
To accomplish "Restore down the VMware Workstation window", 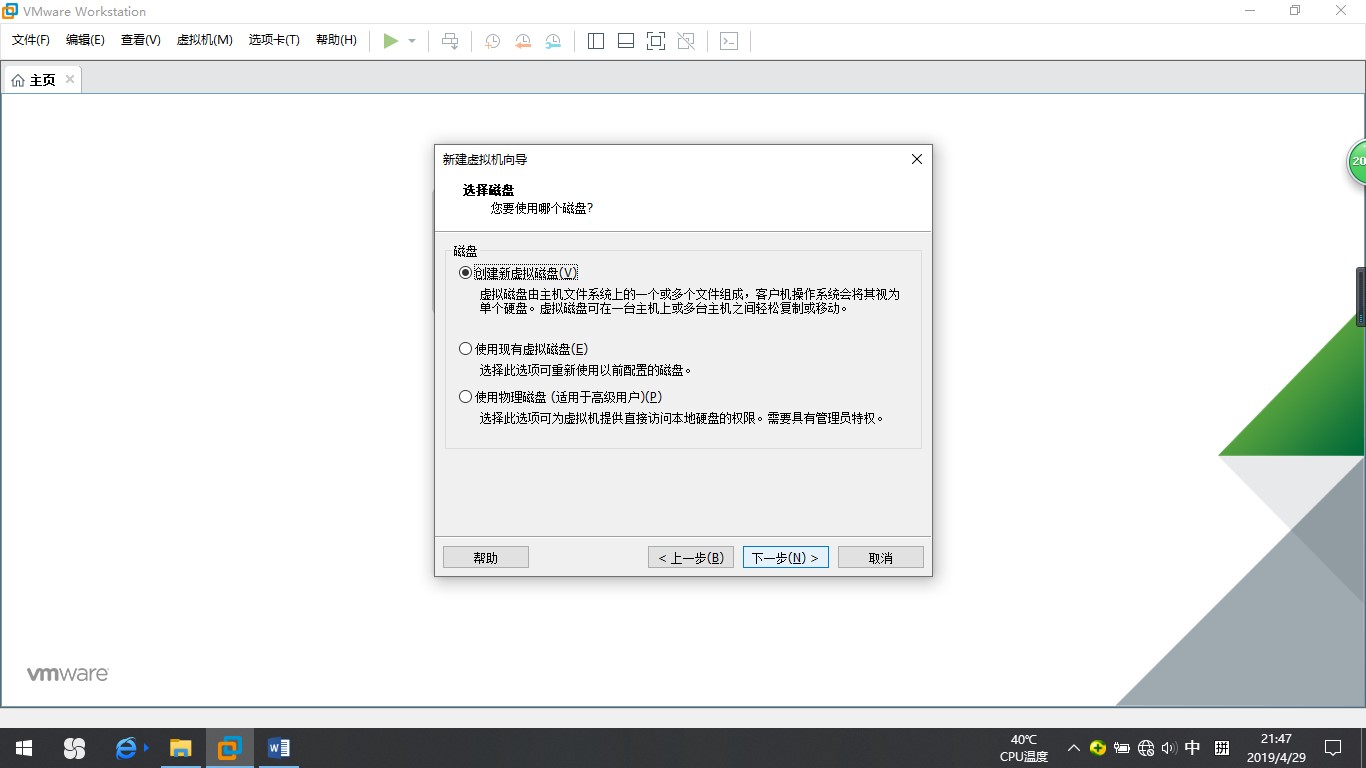I will pos(1295,11).
